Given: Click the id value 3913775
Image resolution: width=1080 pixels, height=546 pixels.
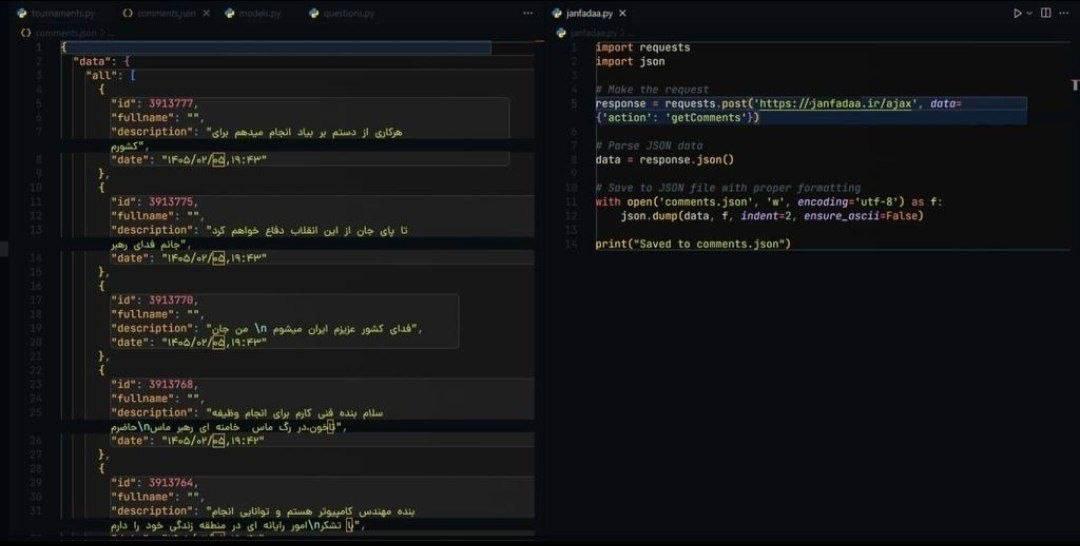Looking at the screenshot, I should pos(171,202).
